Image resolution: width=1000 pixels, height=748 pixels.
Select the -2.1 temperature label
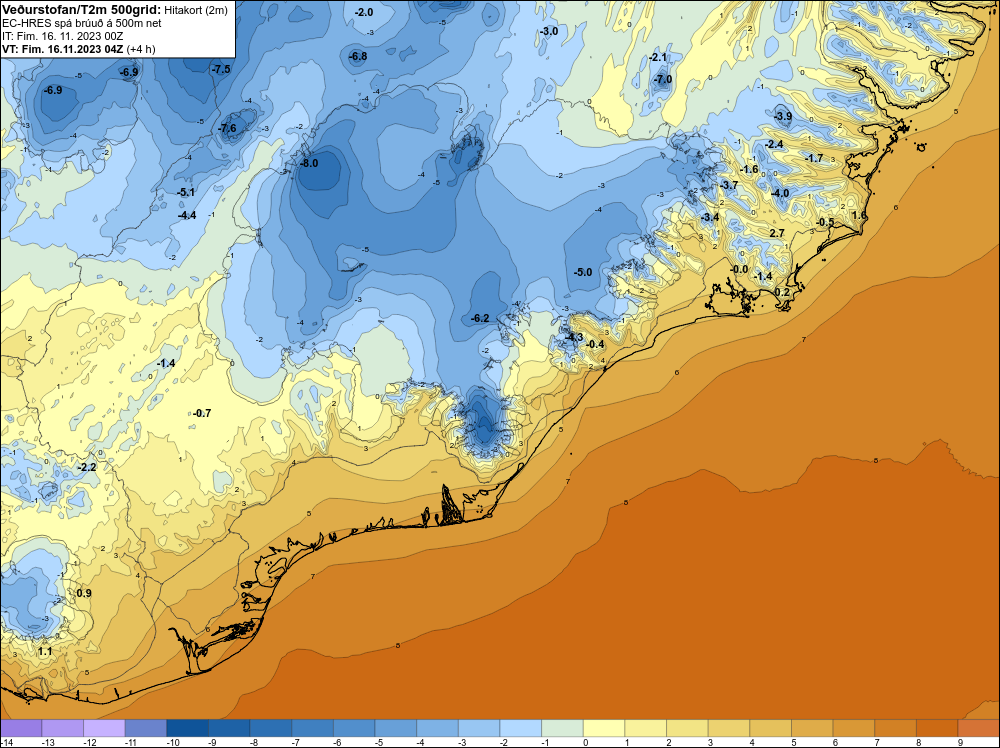[658, 57]
